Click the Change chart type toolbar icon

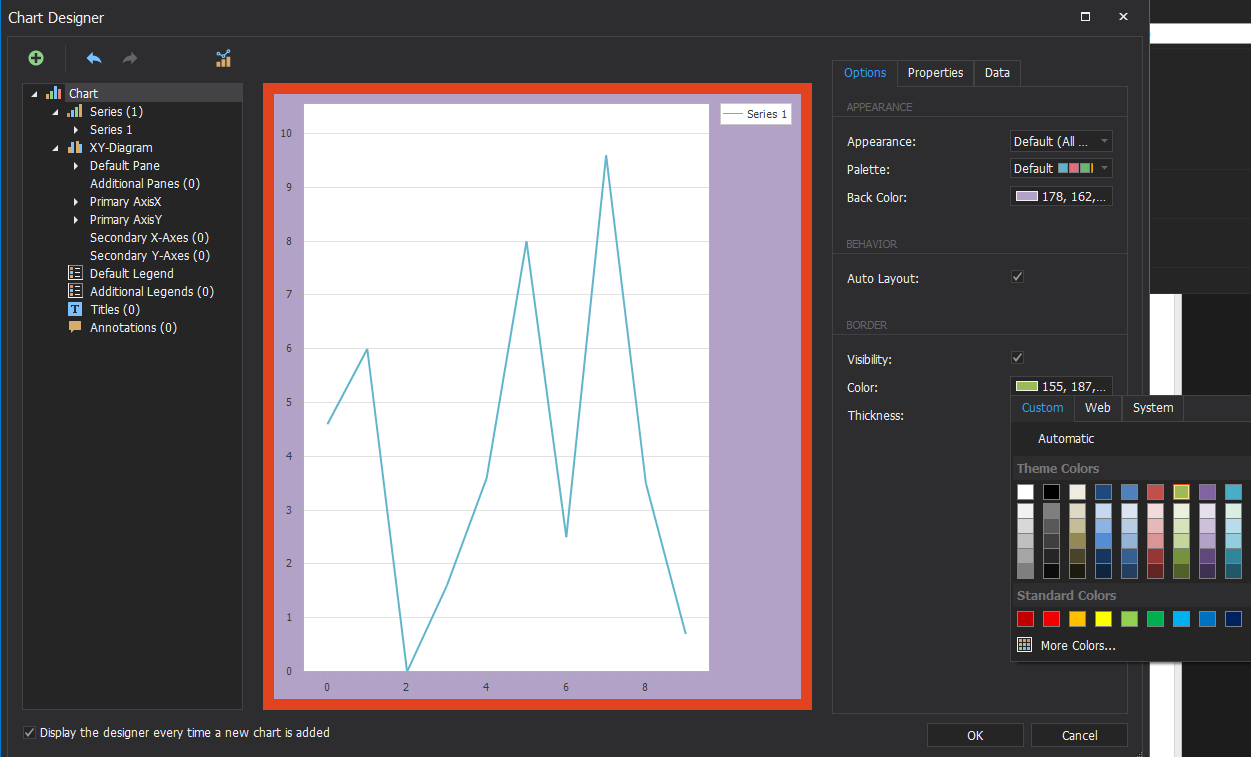[x=223, y=58]
